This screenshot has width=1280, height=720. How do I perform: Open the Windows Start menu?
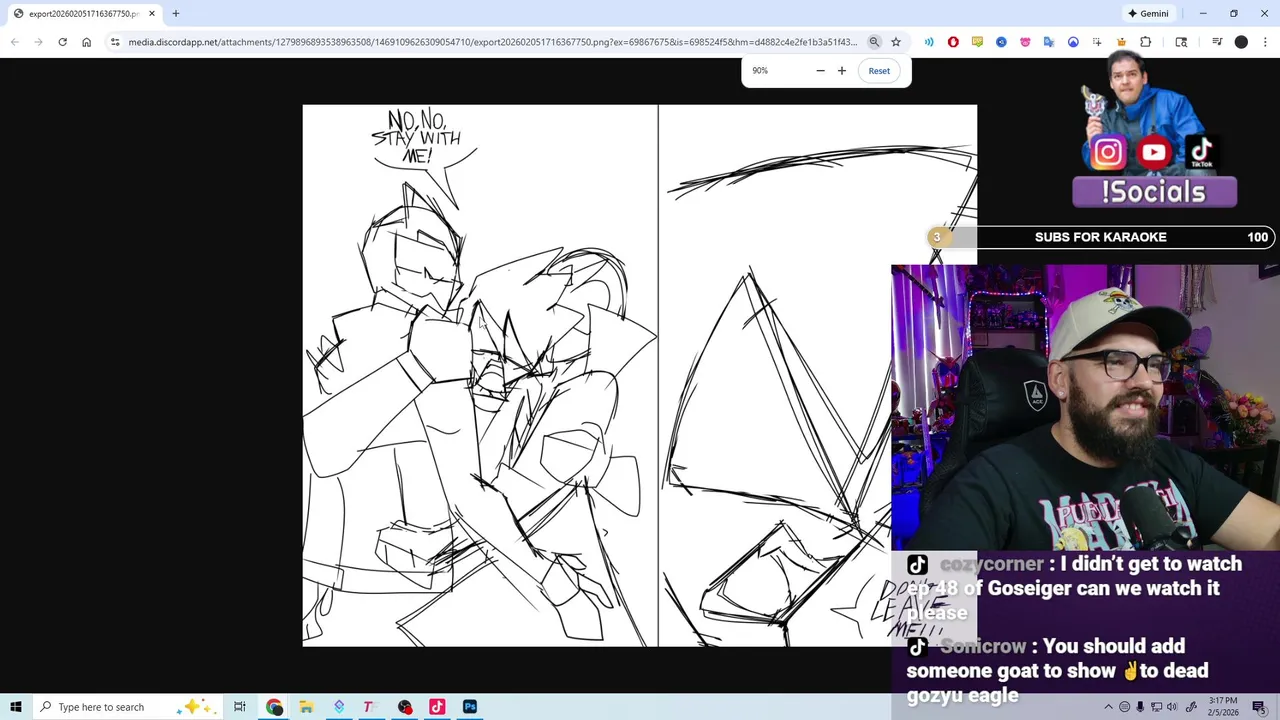15,707
